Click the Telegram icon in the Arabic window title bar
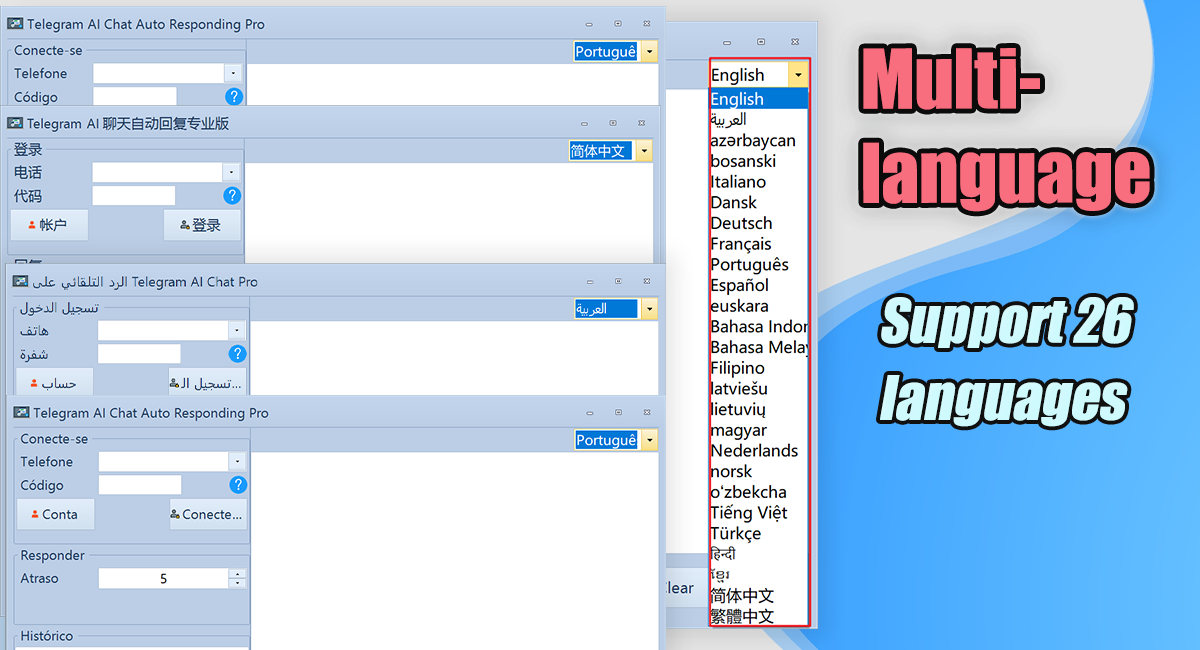The image size is (1200, 650). point(22,281)
